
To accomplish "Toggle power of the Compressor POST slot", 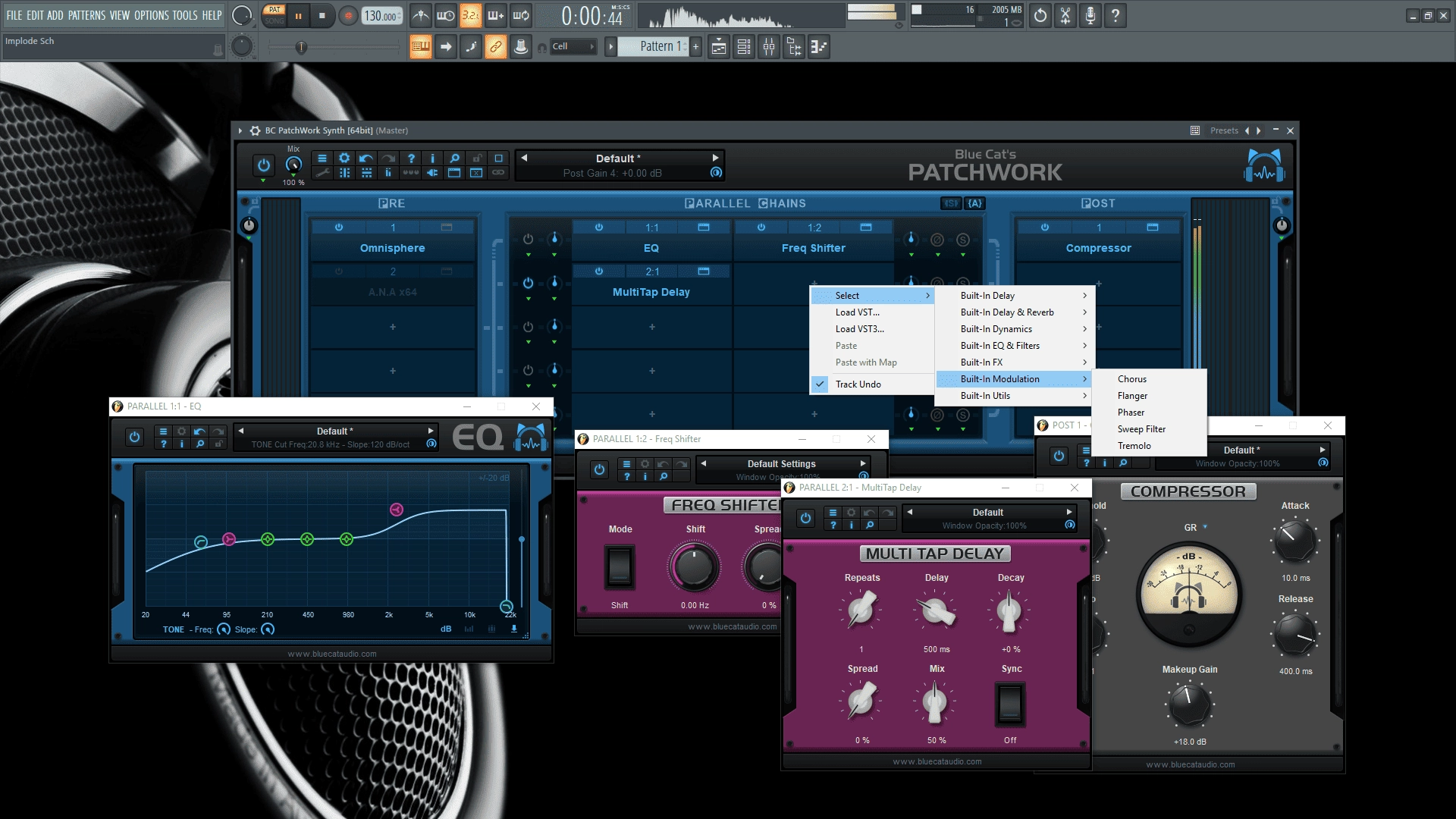I will coord(1044,227).
